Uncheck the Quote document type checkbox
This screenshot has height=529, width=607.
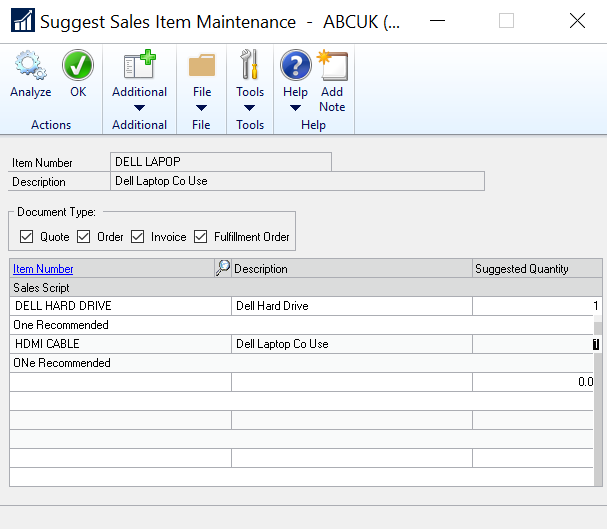coord(26,236)
